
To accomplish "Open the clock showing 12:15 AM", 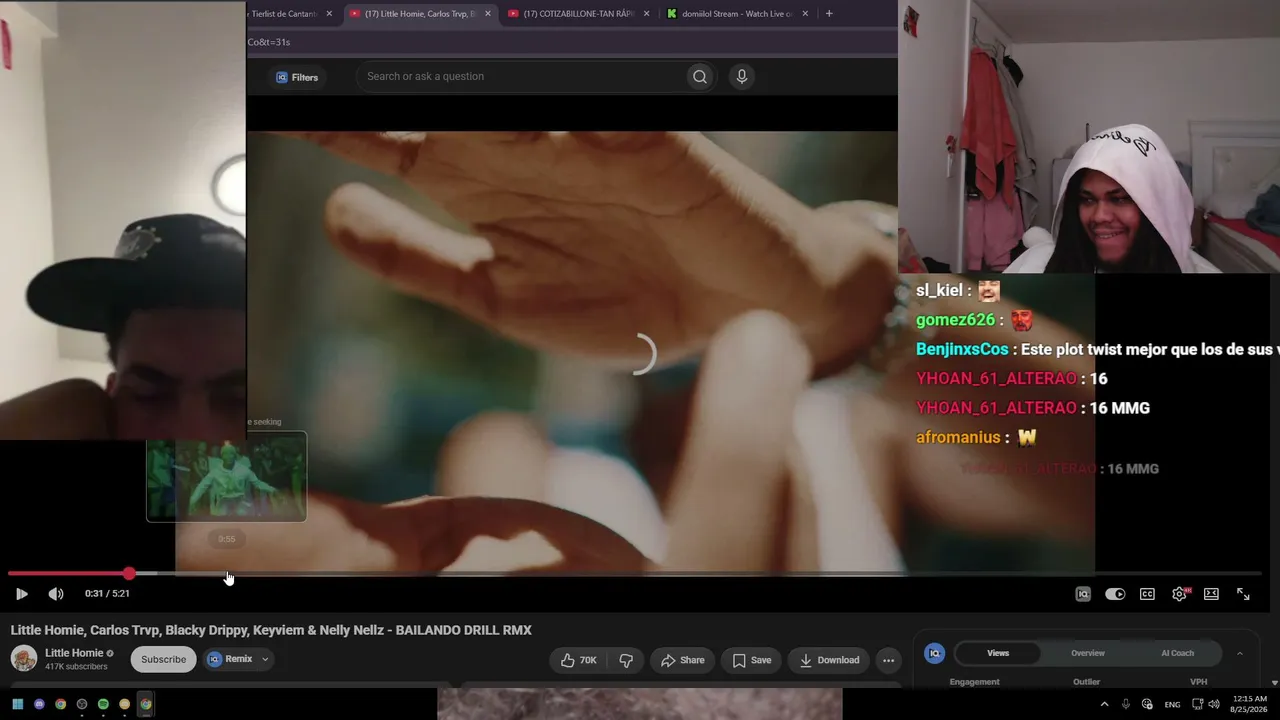I will pyautogui.click(x=1250, y=704).
